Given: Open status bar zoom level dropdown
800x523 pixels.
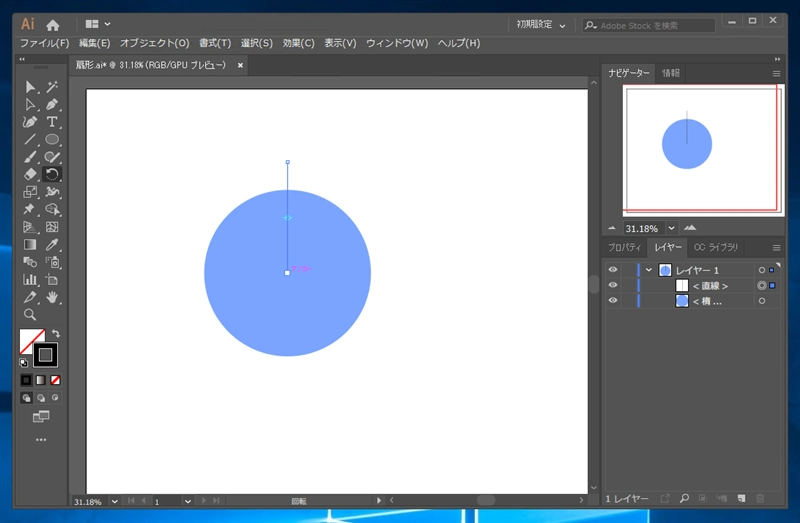Looking at the screenshot, I should tap(114, 502).
